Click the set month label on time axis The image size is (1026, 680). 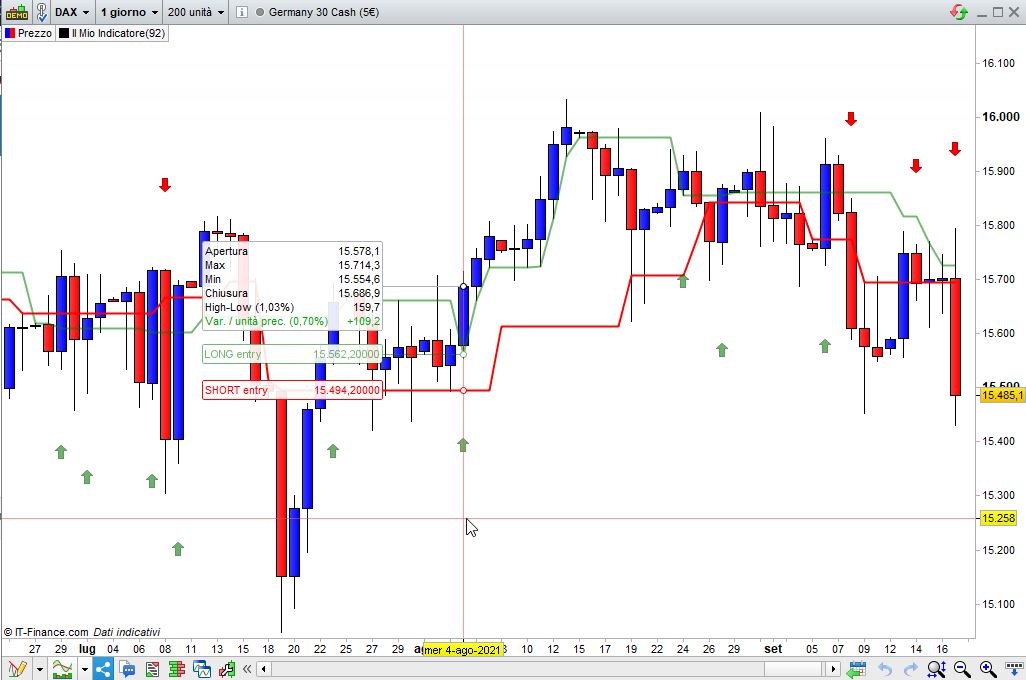pos(773,649)
